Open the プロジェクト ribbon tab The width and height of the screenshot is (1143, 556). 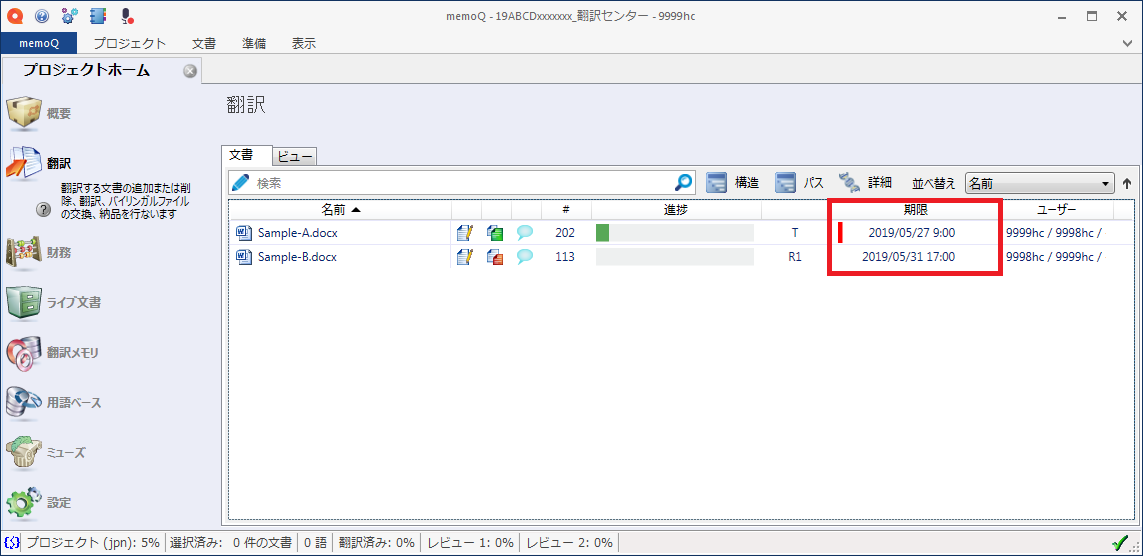click(x=130, y=43)
